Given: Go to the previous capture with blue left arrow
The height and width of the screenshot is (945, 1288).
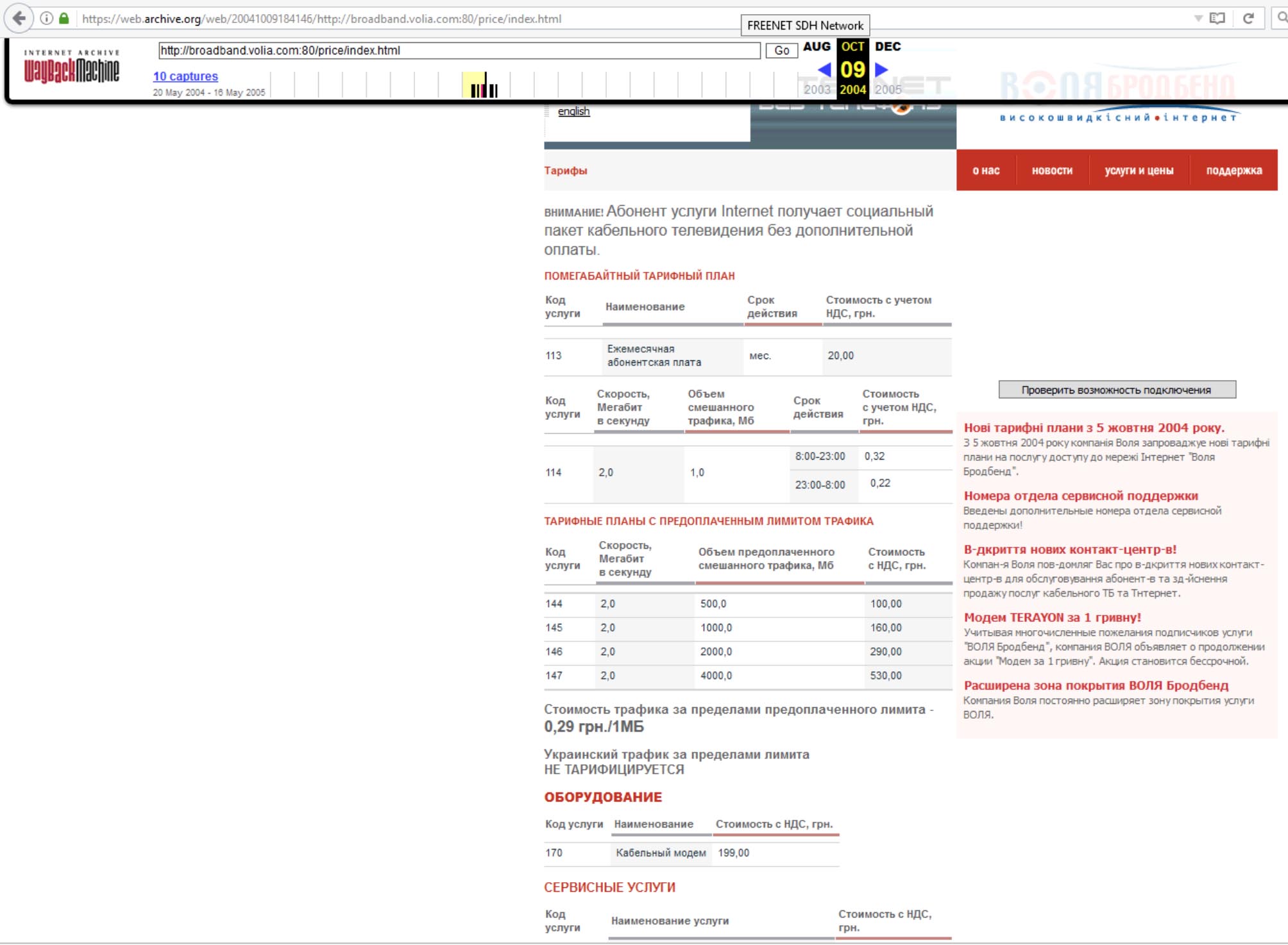Looking at the screenshot, I should point(824,69).
